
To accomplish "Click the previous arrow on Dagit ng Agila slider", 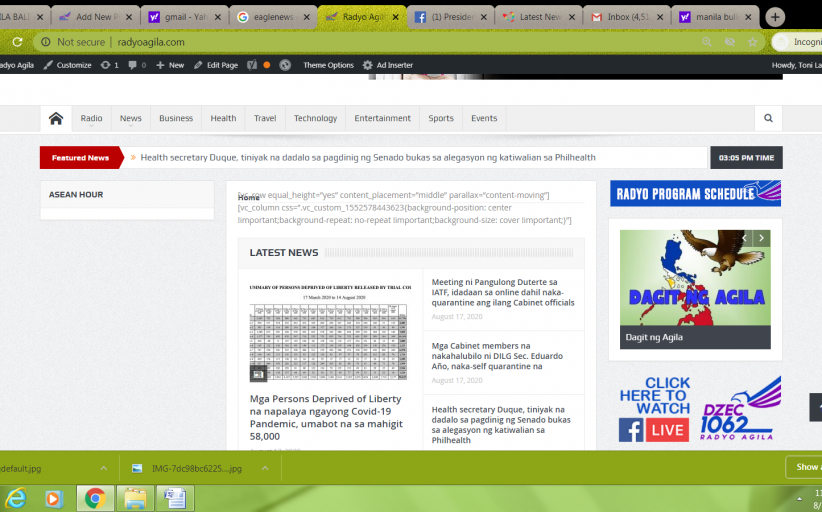I will pyautogui.click(x=744, y=238).
